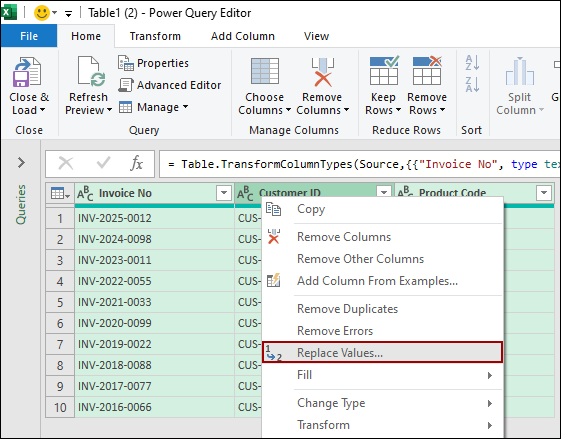
Task: Click the Excel application icon
Action: (8, 13)
